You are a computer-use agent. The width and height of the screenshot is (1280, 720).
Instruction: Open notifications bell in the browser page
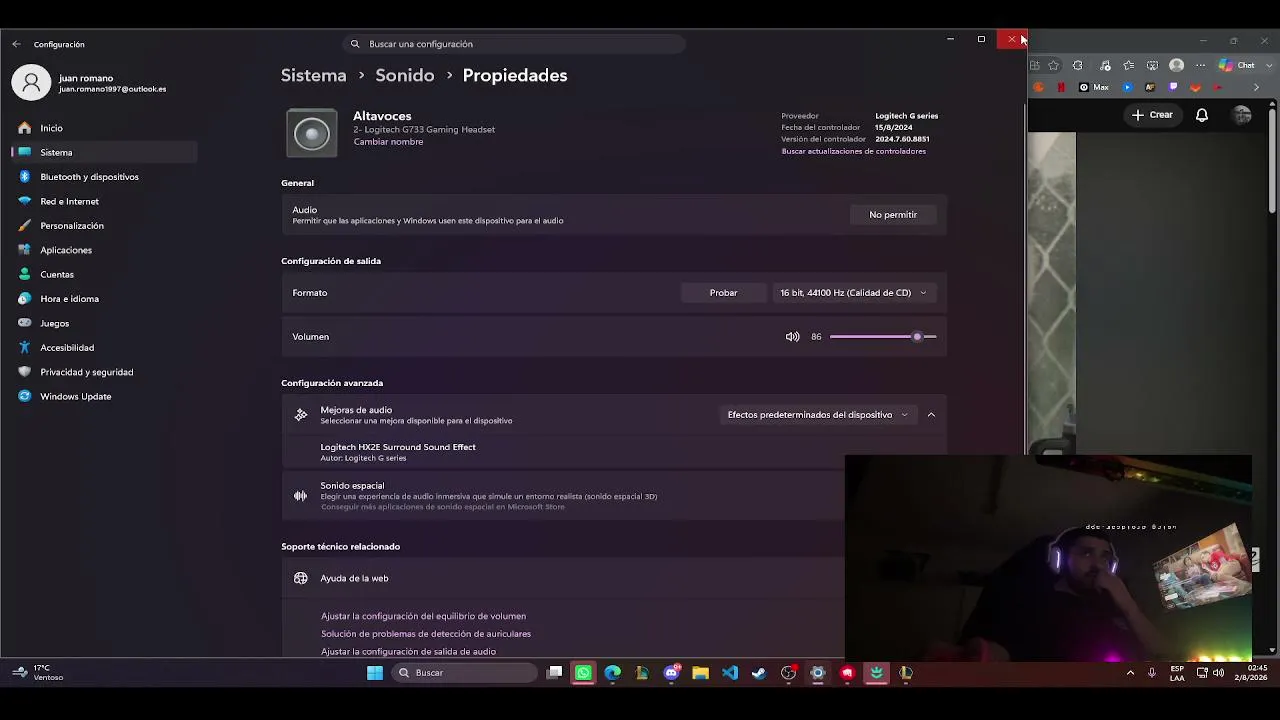click(x=1202, y=115)
